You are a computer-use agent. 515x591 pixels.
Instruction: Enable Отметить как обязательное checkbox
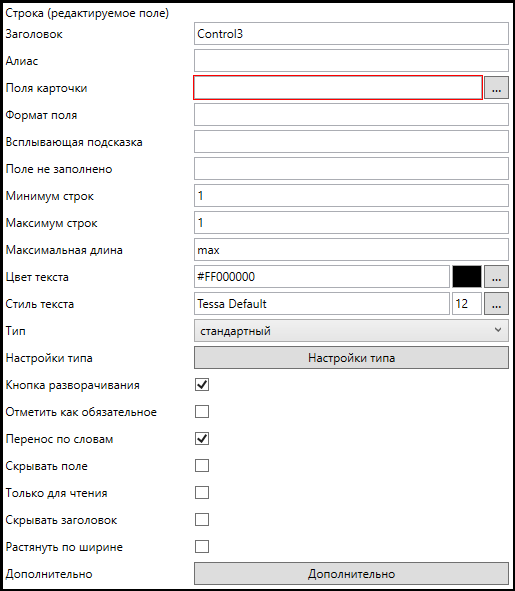[x=202, y=412]
